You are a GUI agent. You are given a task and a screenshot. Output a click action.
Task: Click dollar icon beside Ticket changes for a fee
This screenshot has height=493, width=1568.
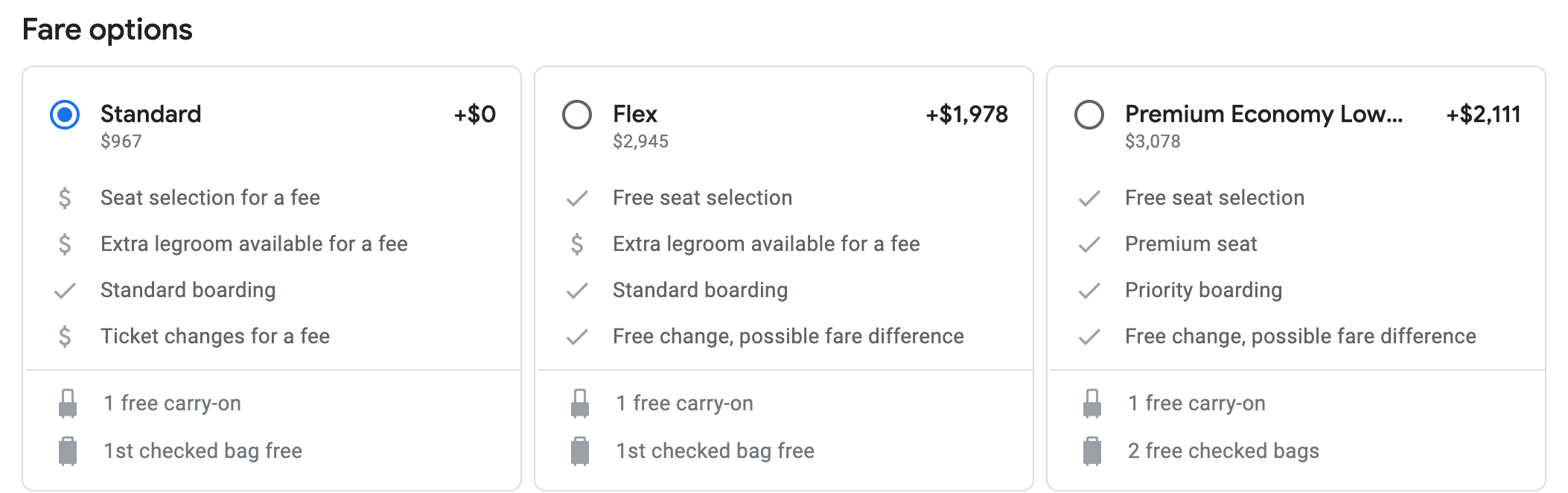pyautogui.click(x=65, y=337)
